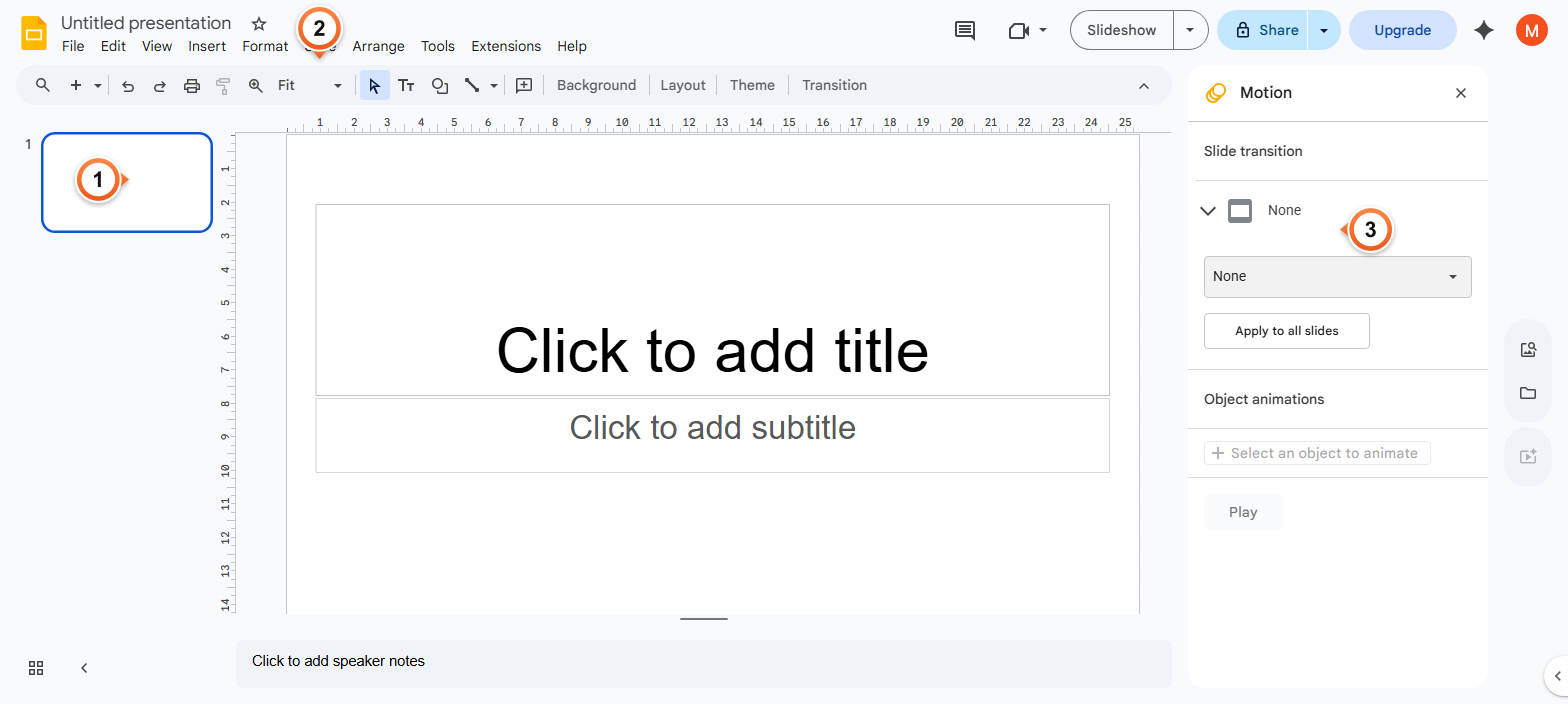Open the Arrange menu
Image resolution: width=1568 pixels, height=704 pixels.
[378, 46]
